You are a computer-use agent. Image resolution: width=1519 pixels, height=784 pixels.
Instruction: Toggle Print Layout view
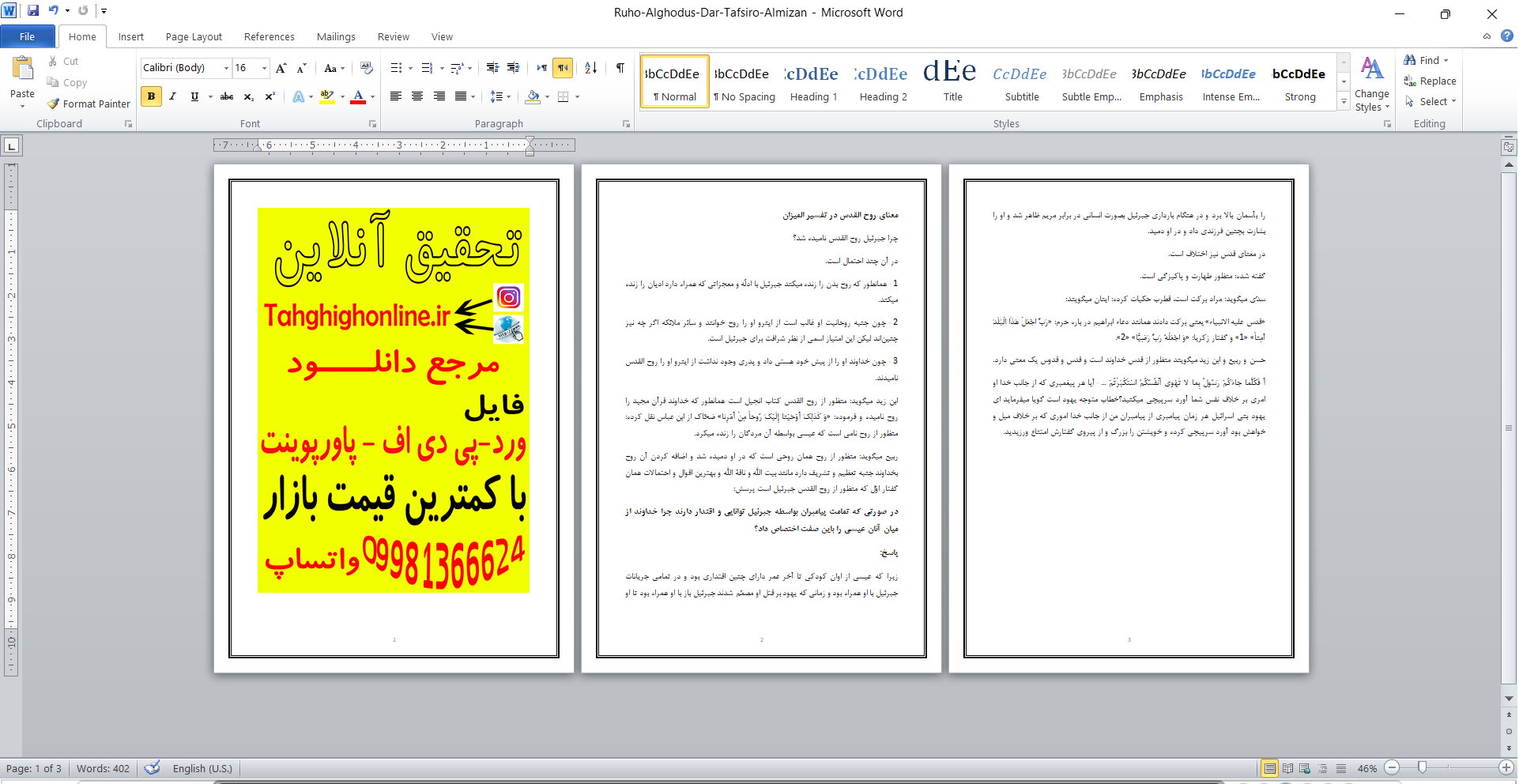[x=1269, y=768]
